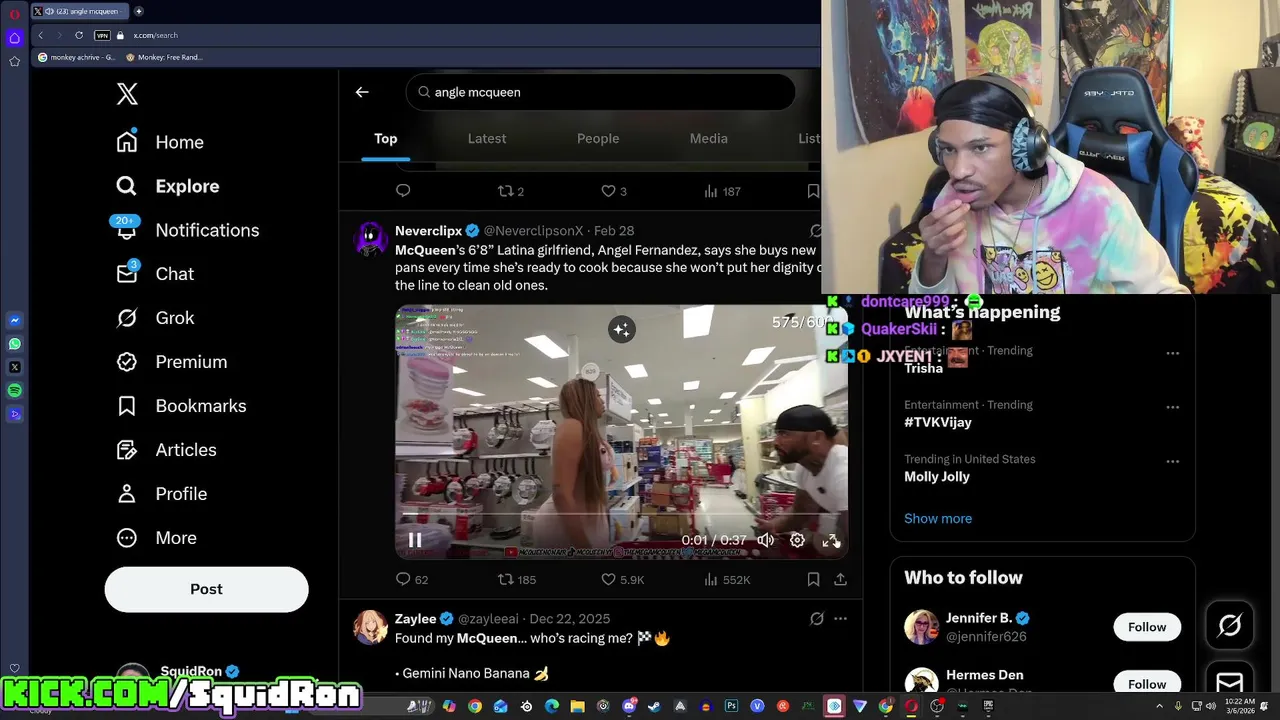Open Grok actions on Zaylee post
Screen dimensions: 1280x720
pyautogui.click(x=816, y=619)
